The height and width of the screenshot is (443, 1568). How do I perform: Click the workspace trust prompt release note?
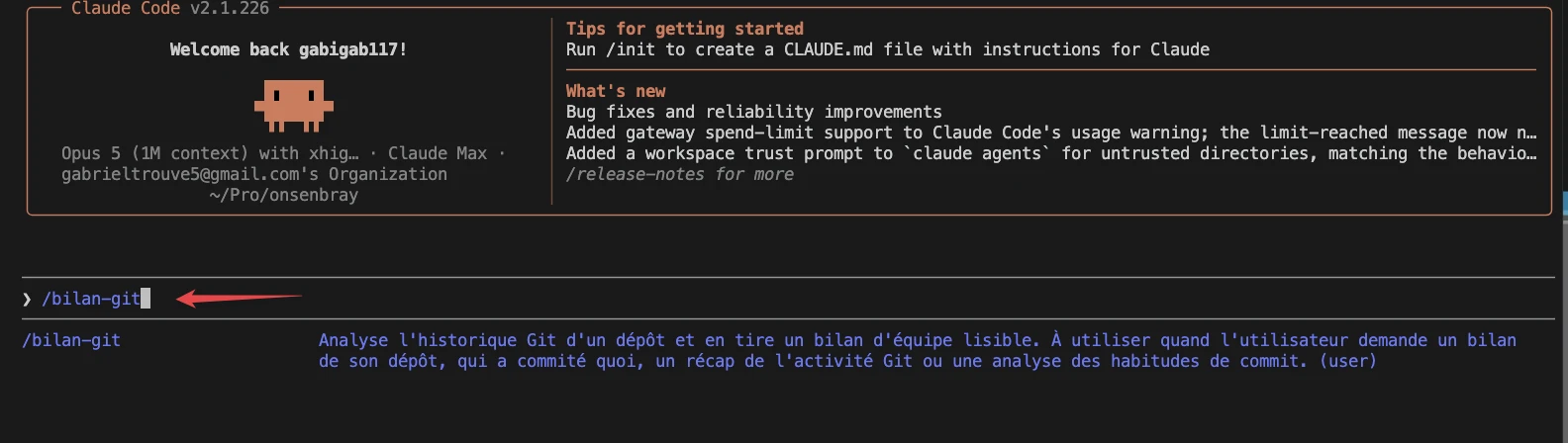coord(1051,153)
